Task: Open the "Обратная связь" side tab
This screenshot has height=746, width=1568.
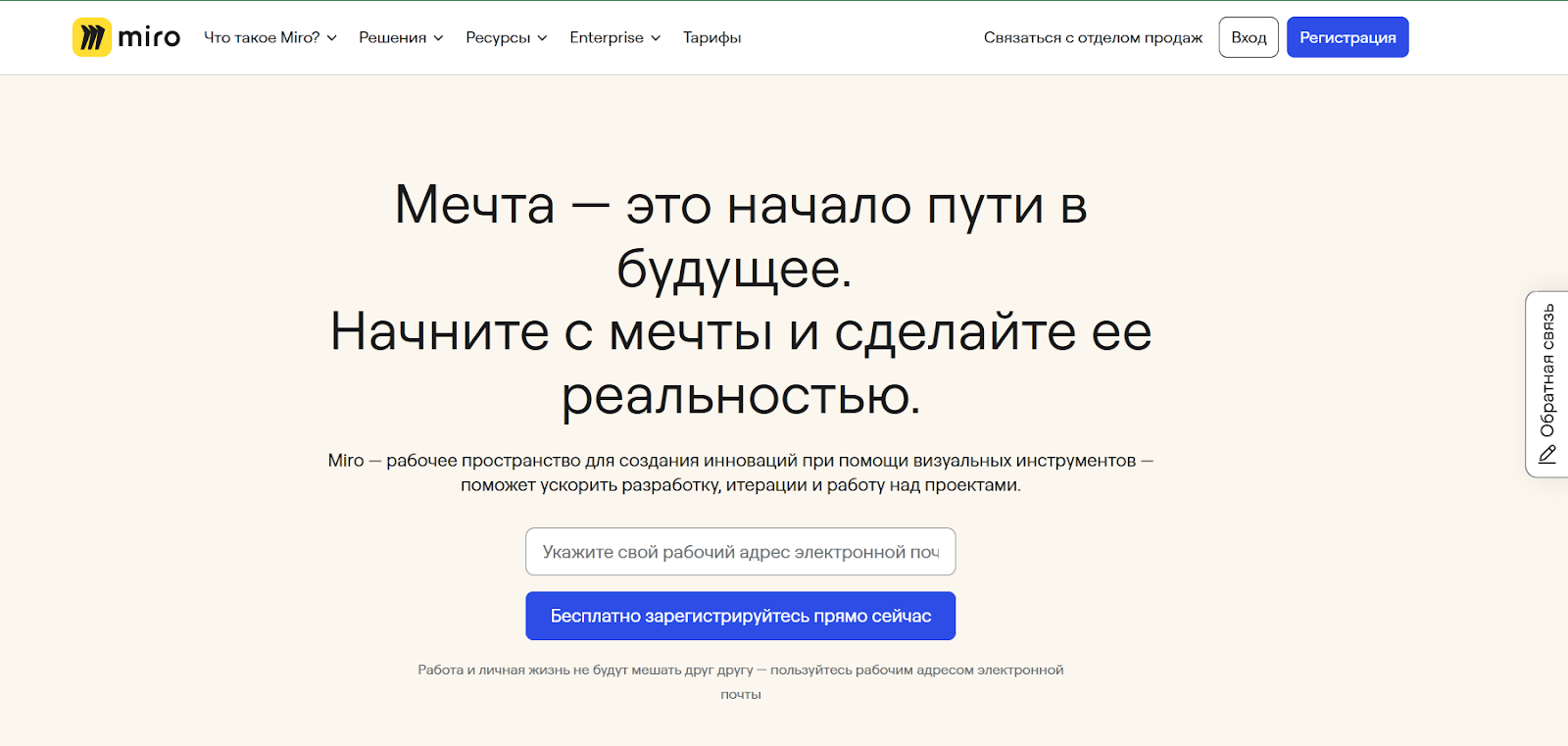Action: [x=1547, y=371]
